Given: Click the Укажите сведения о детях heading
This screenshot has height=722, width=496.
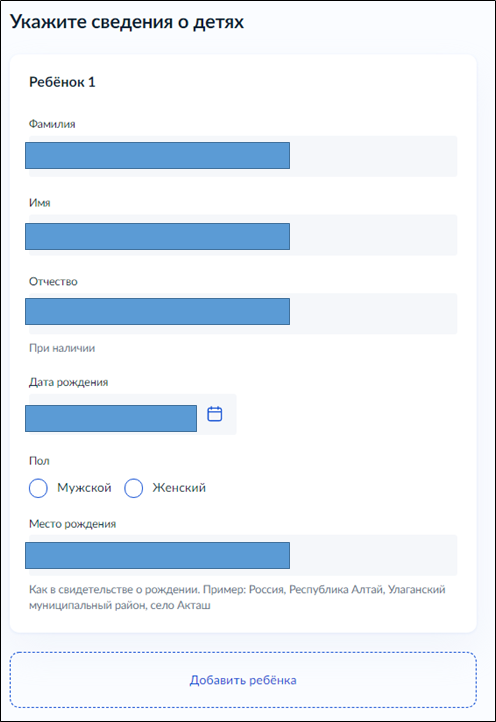Looking at the screenshot, I should (x=127, y=22).
